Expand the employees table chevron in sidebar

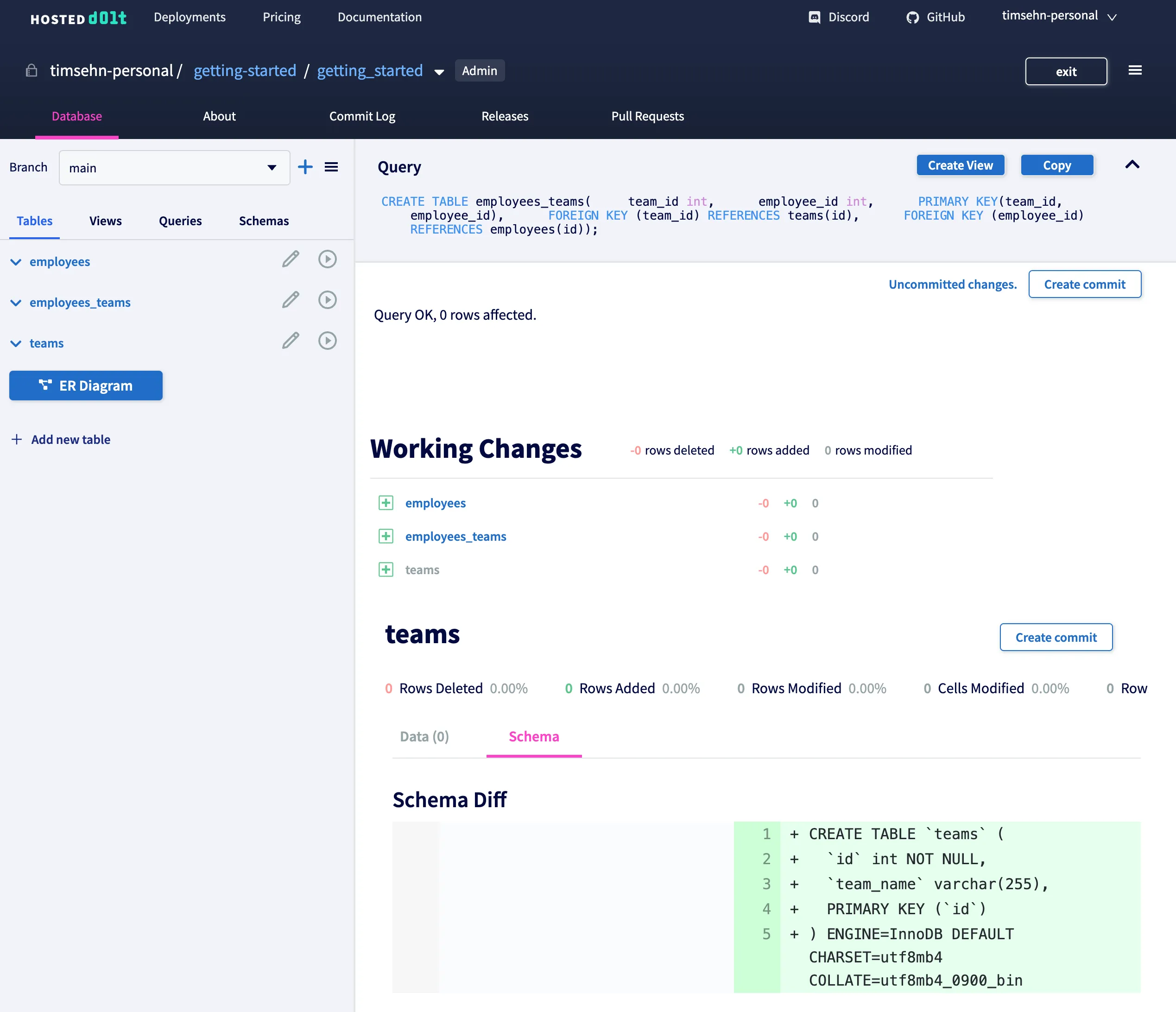point(16,262)
